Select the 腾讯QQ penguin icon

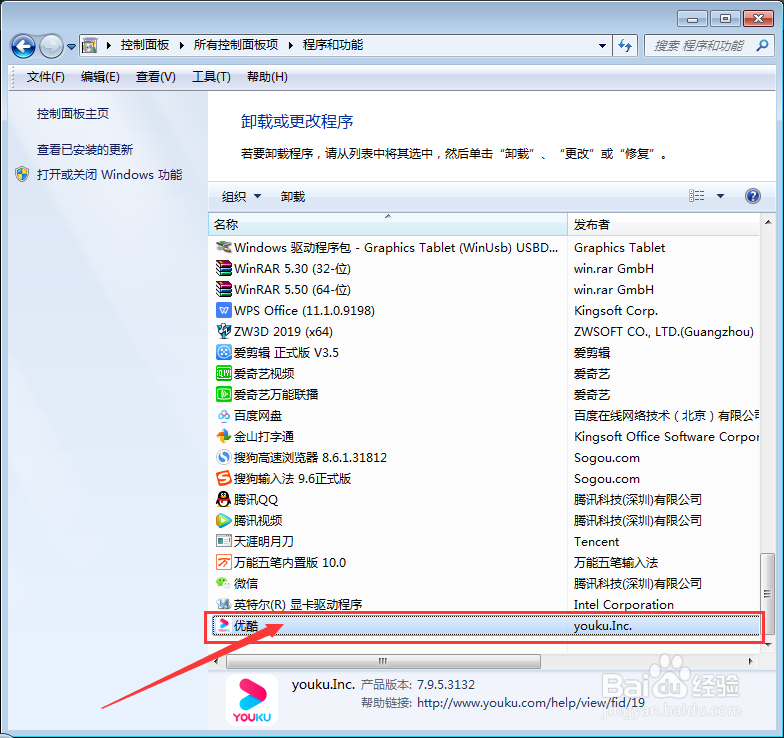click(224, 499)
